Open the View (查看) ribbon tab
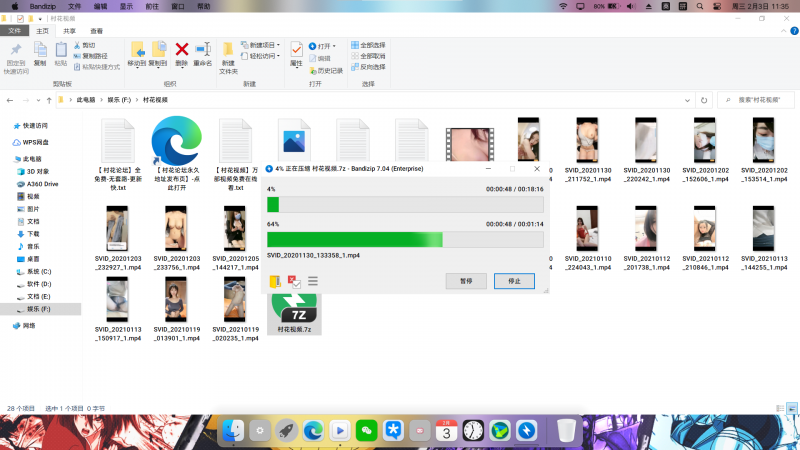 pyautogui.click(x=97, y=31)
